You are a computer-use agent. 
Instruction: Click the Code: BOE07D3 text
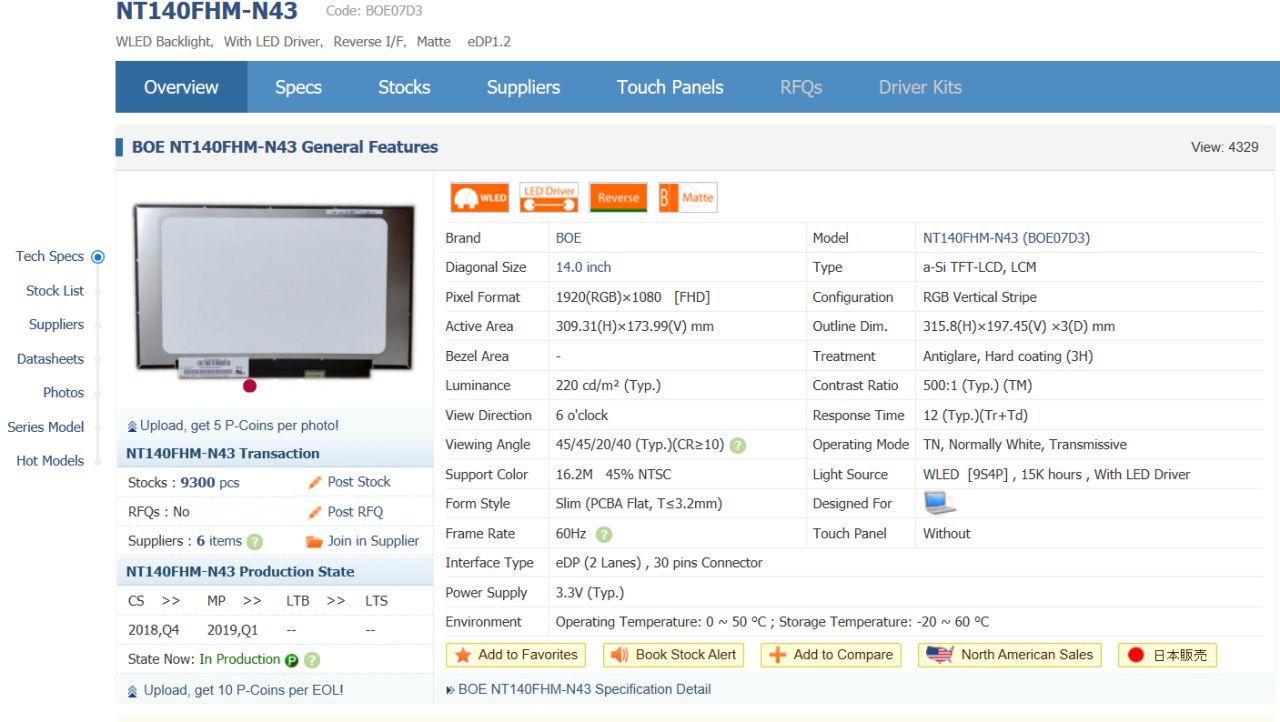374,11
